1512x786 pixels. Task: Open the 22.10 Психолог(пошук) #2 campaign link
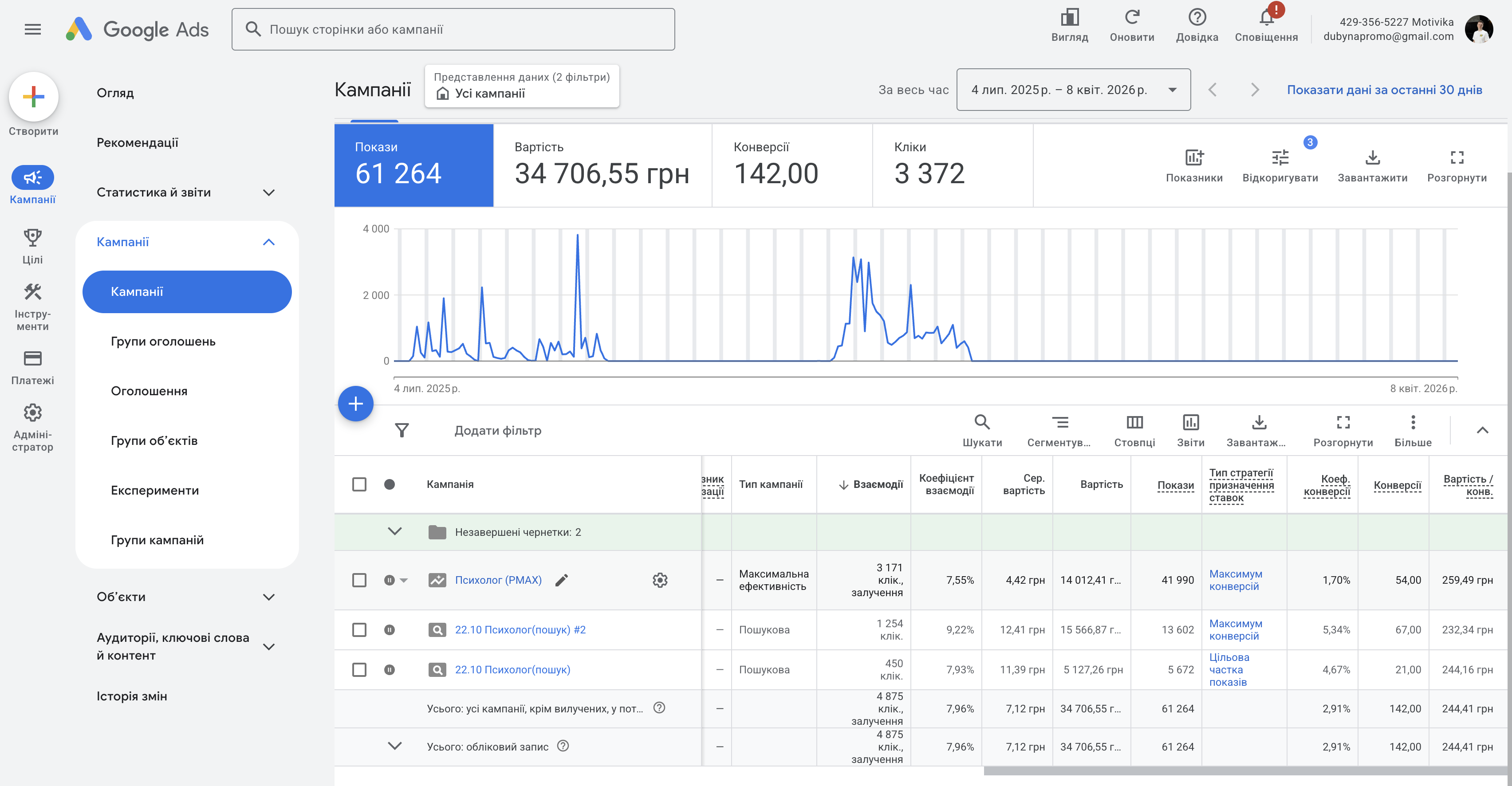pyautogui.click(x=520, y=630)
